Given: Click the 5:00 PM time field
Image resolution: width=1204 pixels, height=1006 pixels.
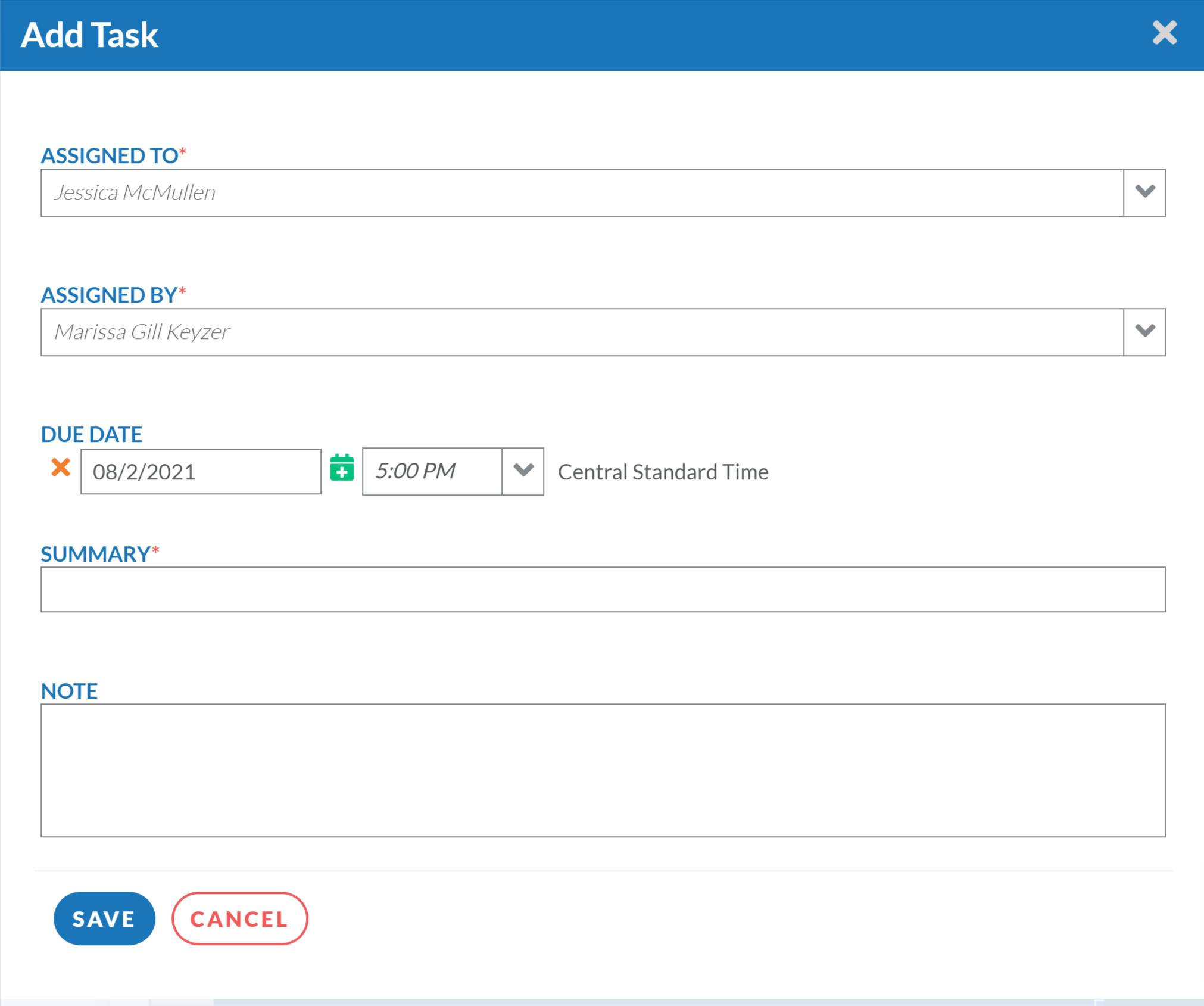Looking at the screenshot, I should coord(432,471).
